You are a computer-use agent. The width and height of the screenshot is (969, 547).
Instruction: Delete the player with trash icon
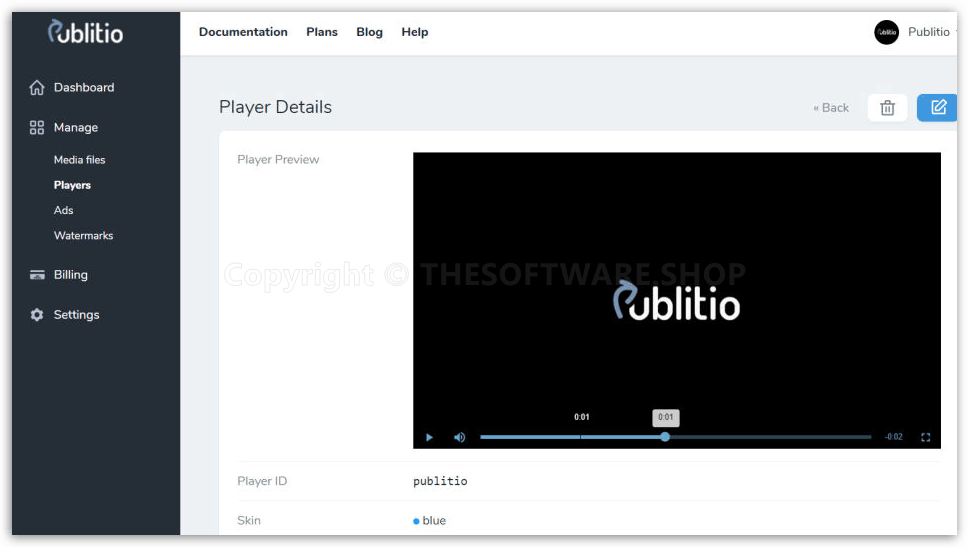tap(887, 108)
